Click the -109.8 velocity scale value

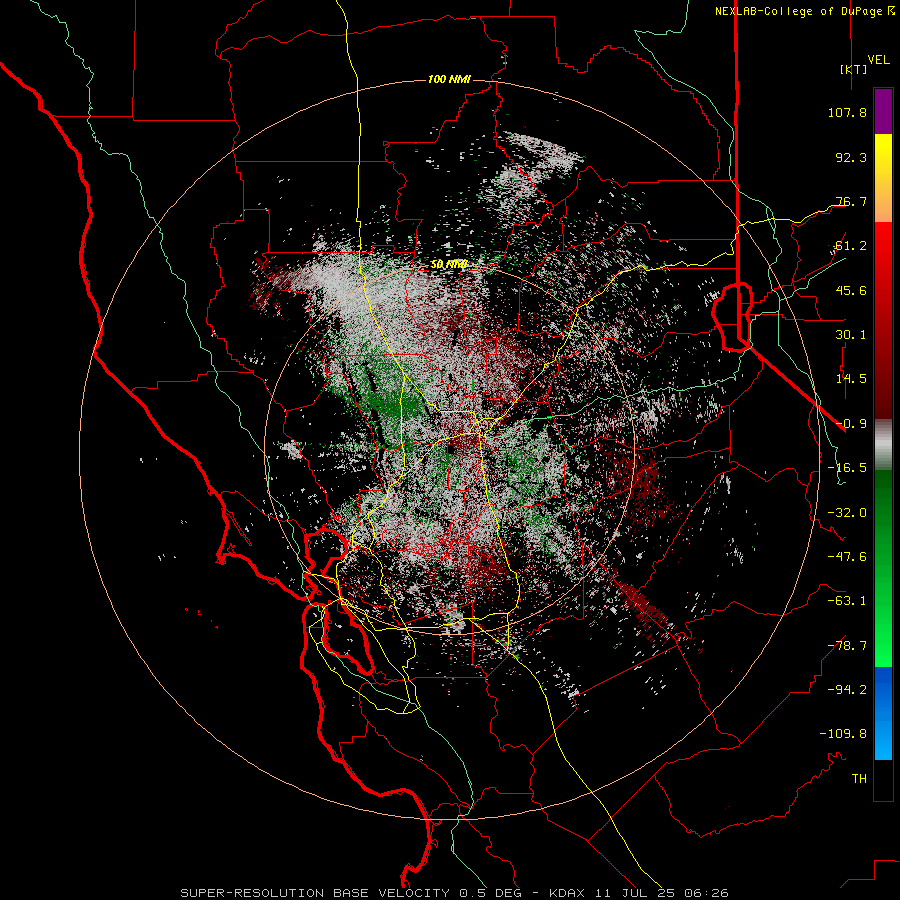pos(843,734)
